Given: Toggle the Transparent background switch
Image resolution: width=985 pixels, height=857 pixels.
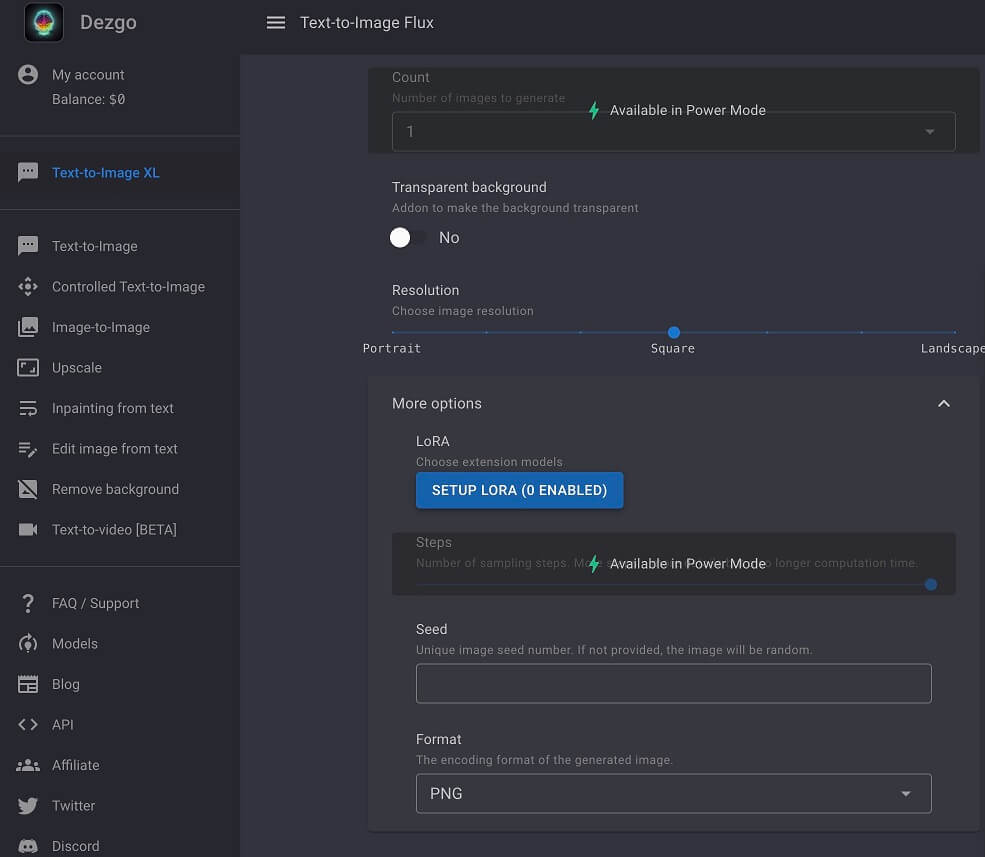Looking at the screenshot, I should 408,238.
